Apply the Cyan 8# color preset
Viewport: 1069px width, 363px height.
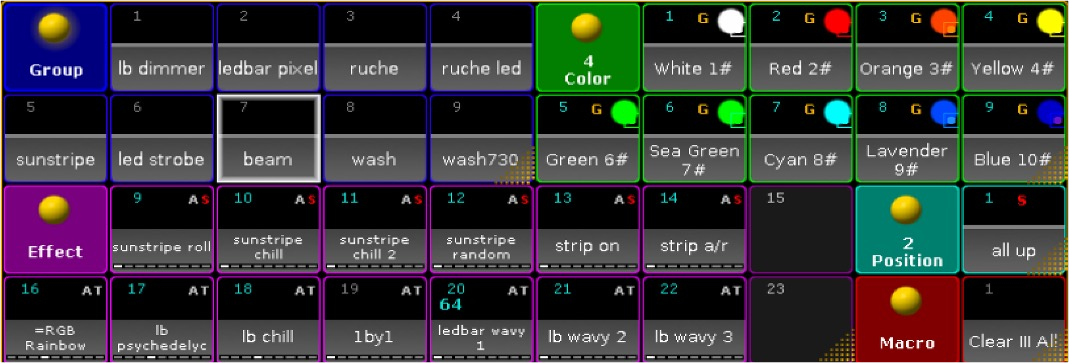pyautogui.click(x=800, y=139)
